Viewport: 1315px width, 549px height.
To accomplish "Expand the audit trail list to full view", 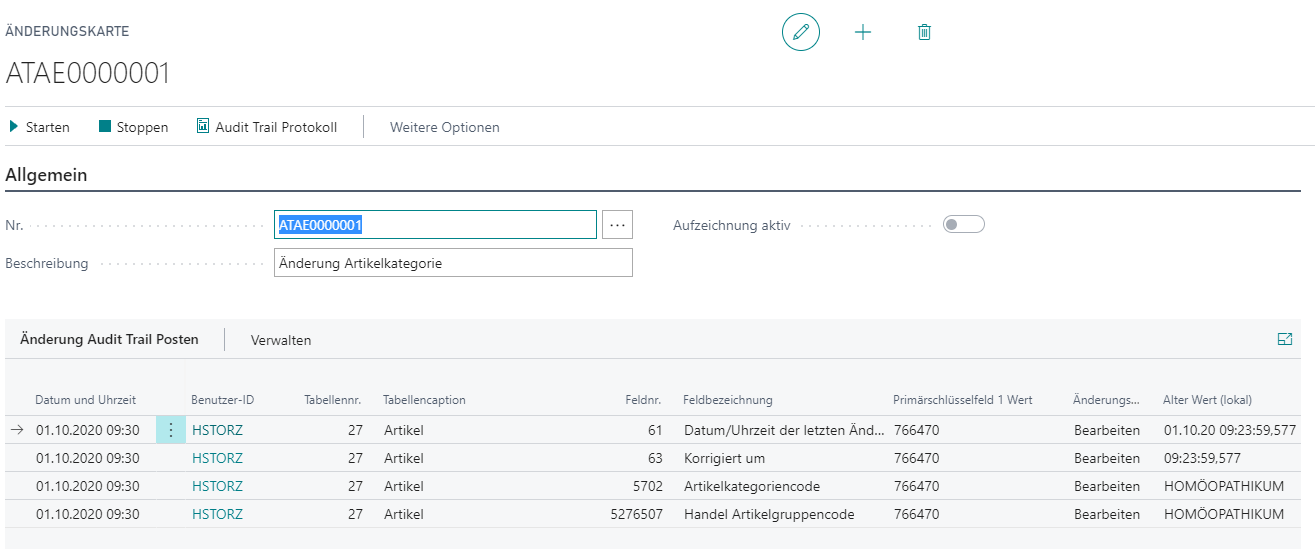I will 1285,340.
